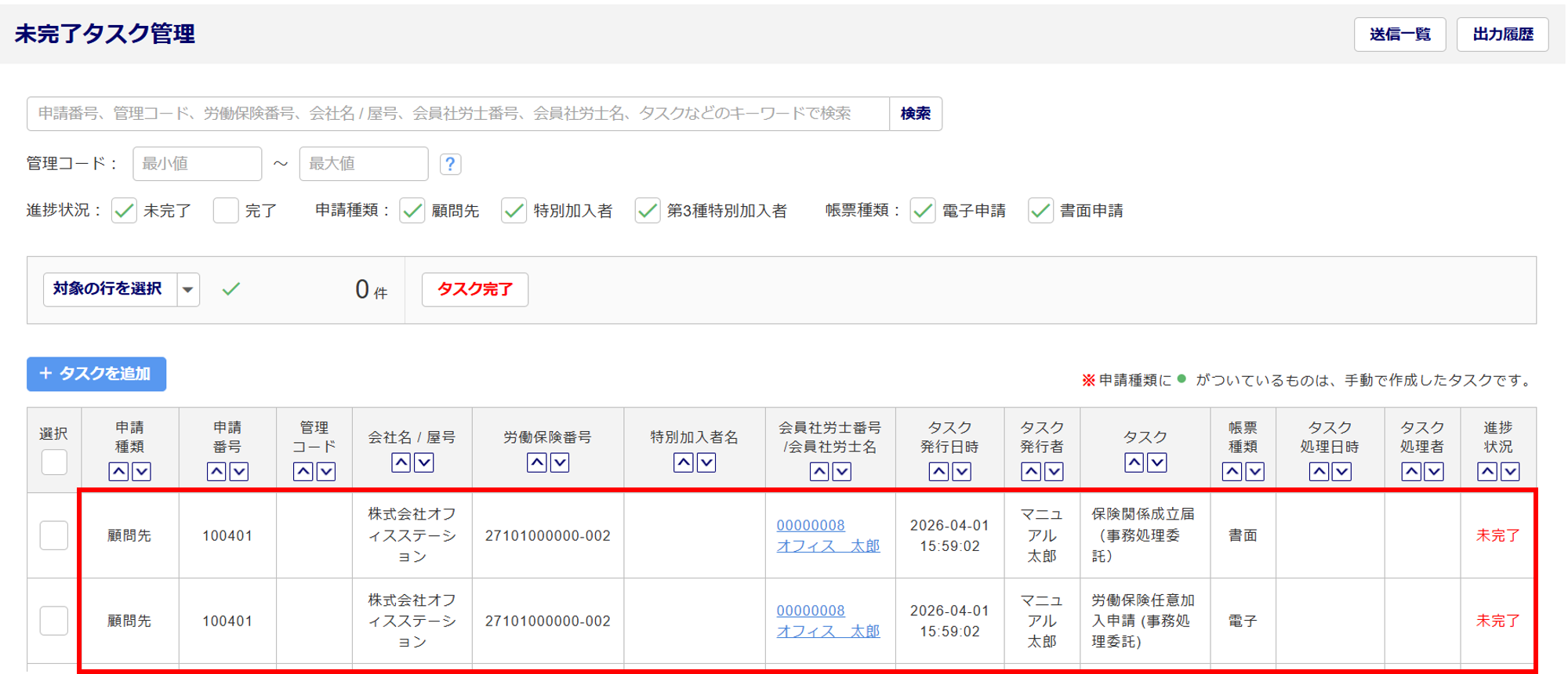Screen dimensions: 1568x674
Task: Sort 管理コード column ascending
Action: coord(303,471)
